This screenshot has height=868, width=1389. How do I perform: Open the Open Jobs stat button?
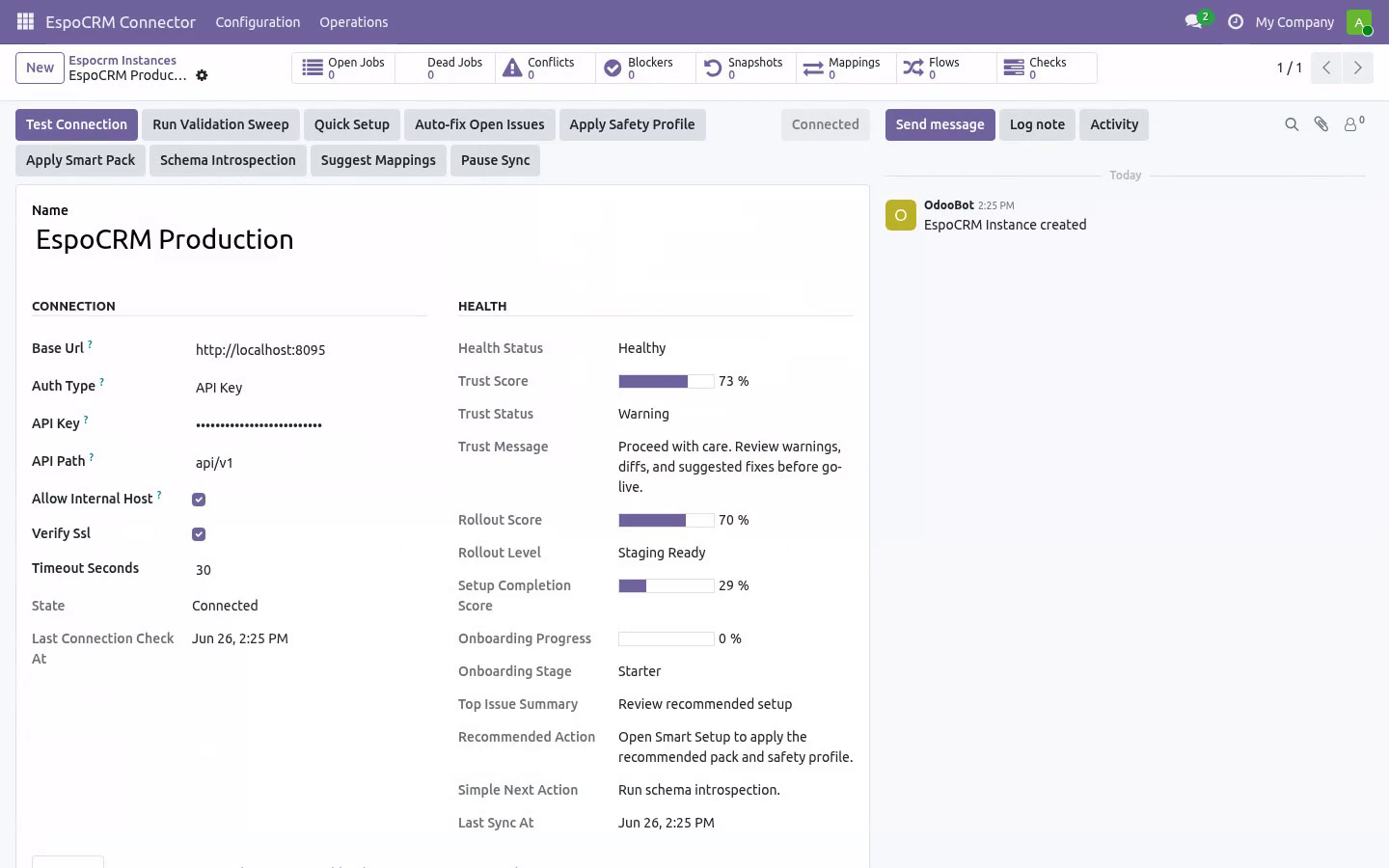(x=344, y=68)
